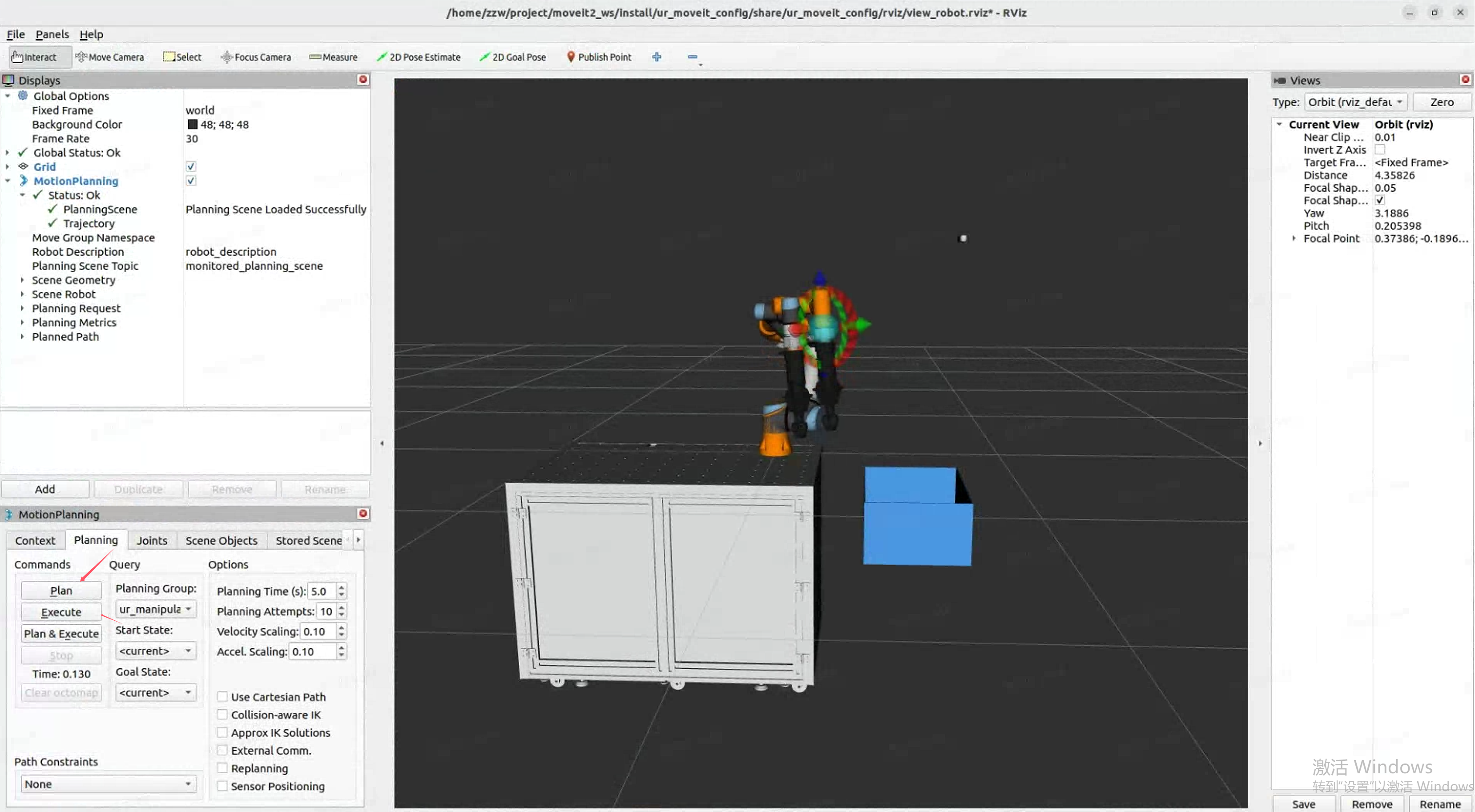The width and height of the screenshot is (1475, 812).
Task: Activate the Move Camera tool
Action: [110, 56]
